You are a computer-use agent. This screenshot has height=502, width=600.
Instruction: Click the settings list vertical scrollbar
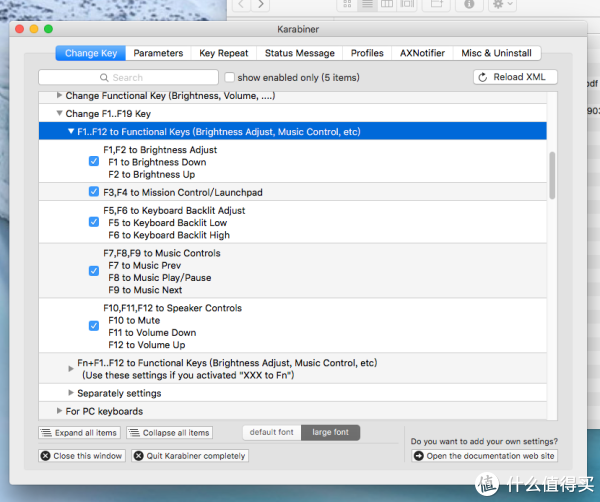click(552, 176)
